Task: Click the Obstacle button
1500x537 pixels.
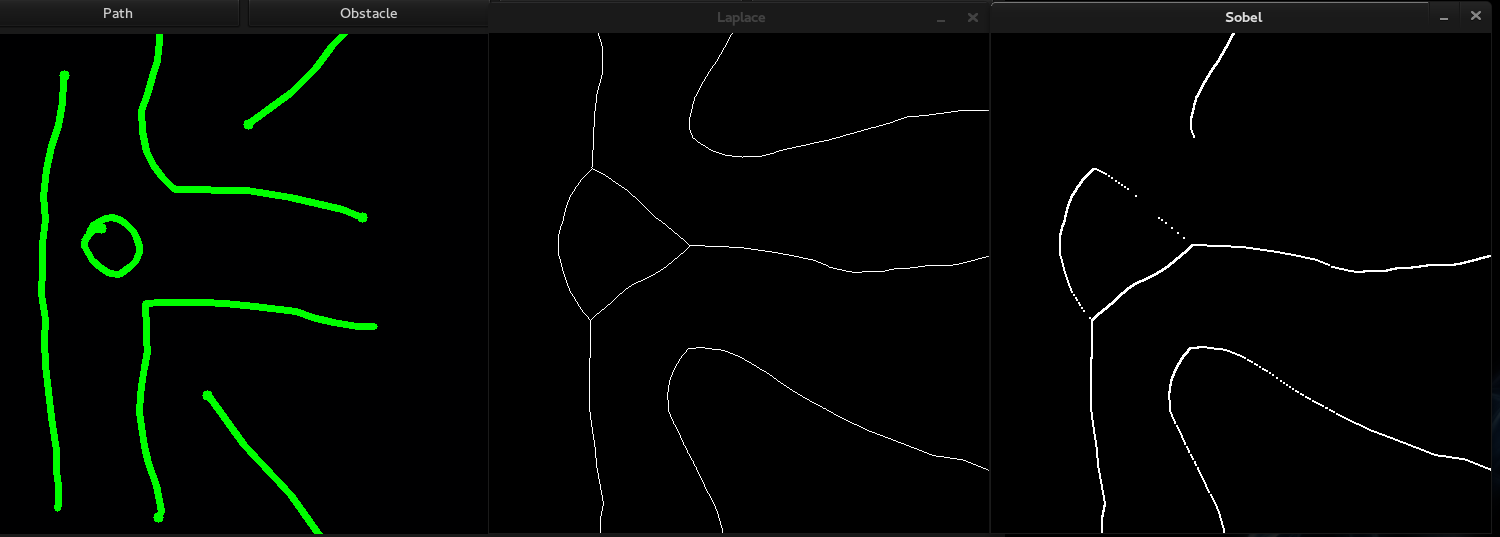Action: (x=368, y=13)
